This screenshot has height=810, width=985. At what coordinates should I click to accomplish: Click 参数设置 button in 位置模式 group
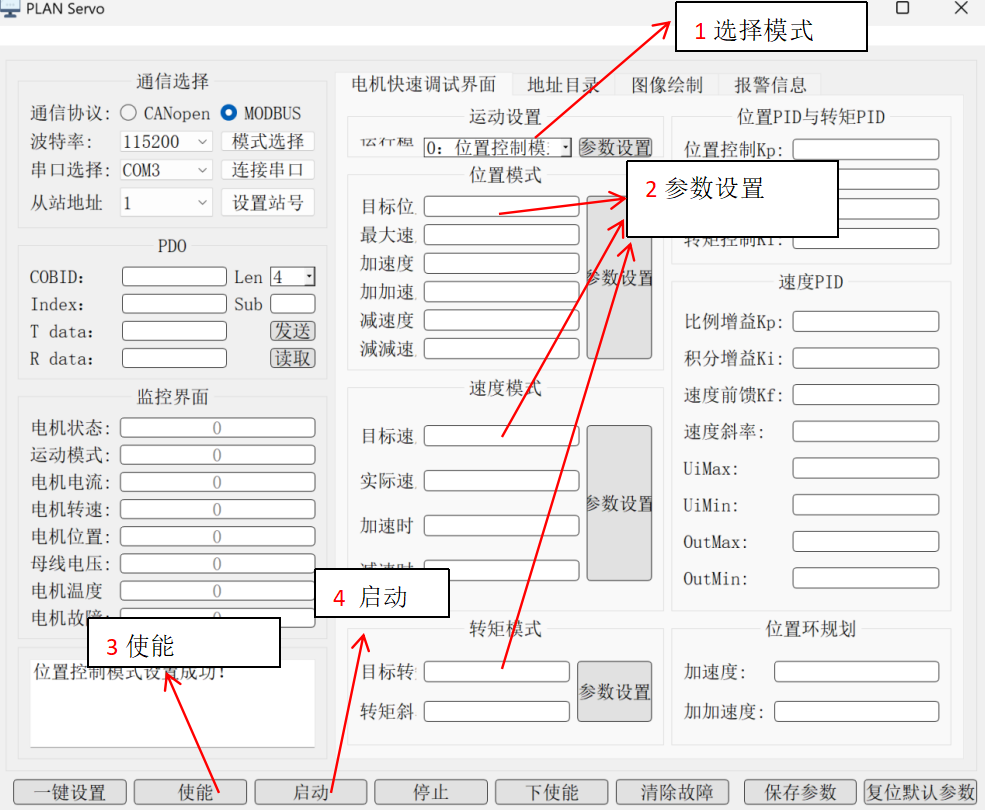point(619,277)
